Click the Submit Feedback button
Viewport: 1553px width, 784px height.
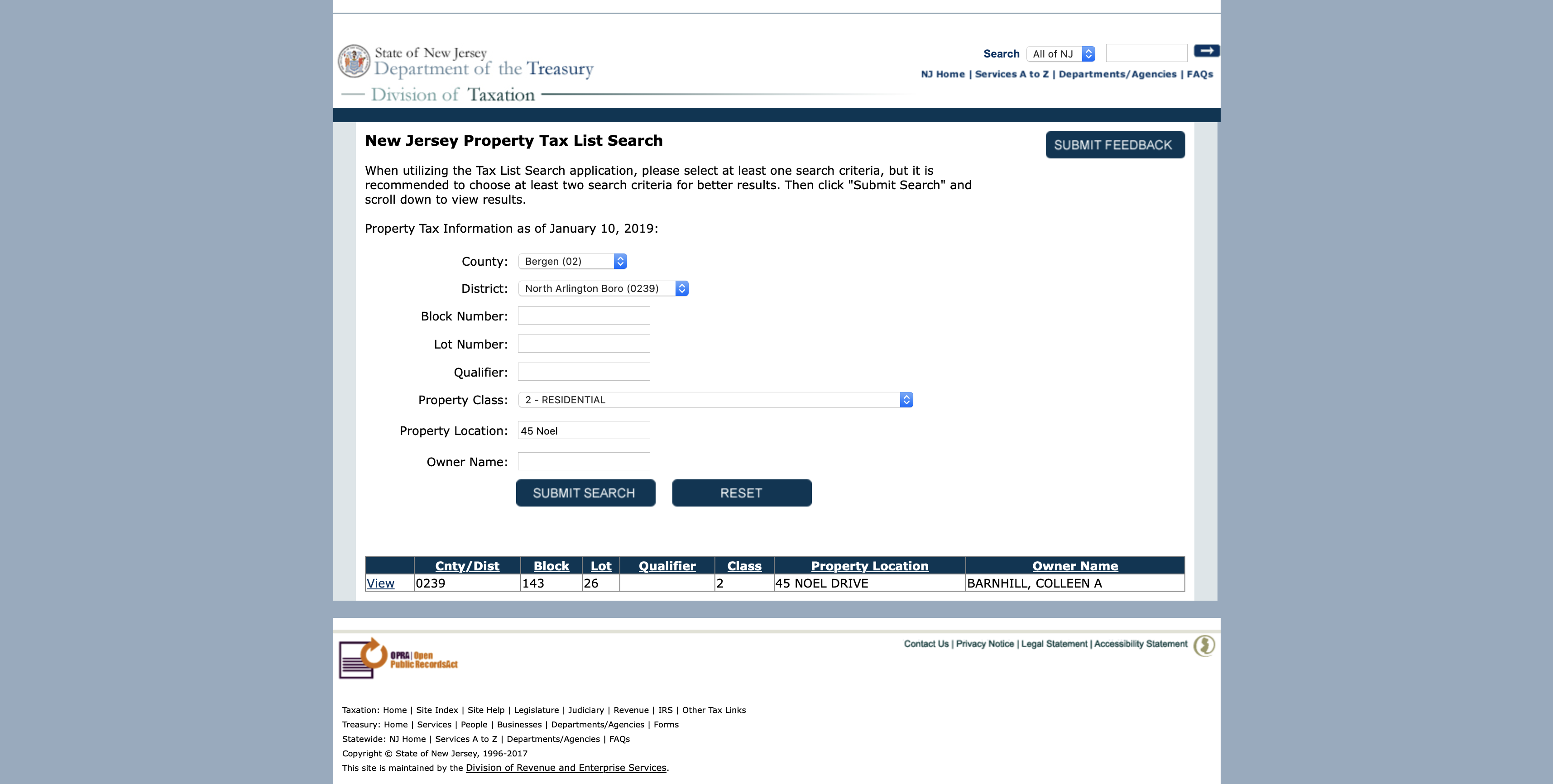tap(1114, 145)
